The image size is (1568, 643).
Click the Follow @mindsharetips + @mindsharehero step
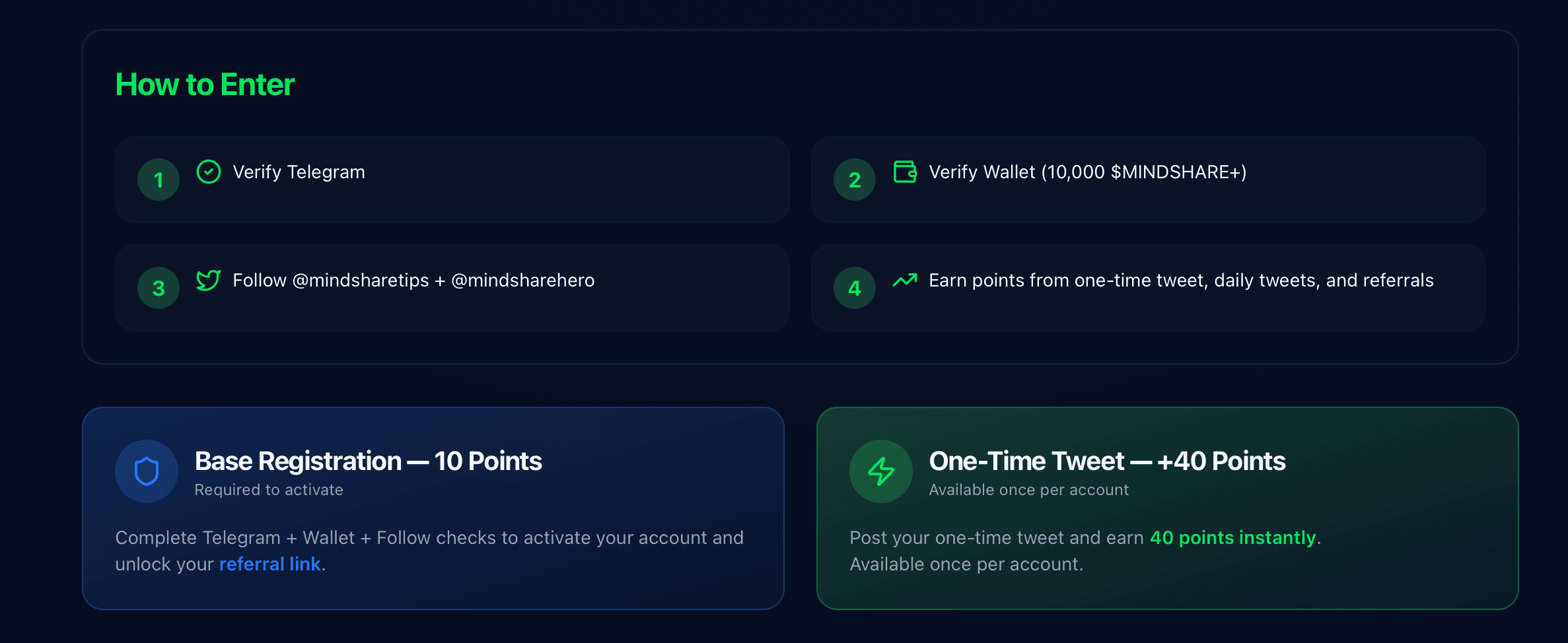452,287
